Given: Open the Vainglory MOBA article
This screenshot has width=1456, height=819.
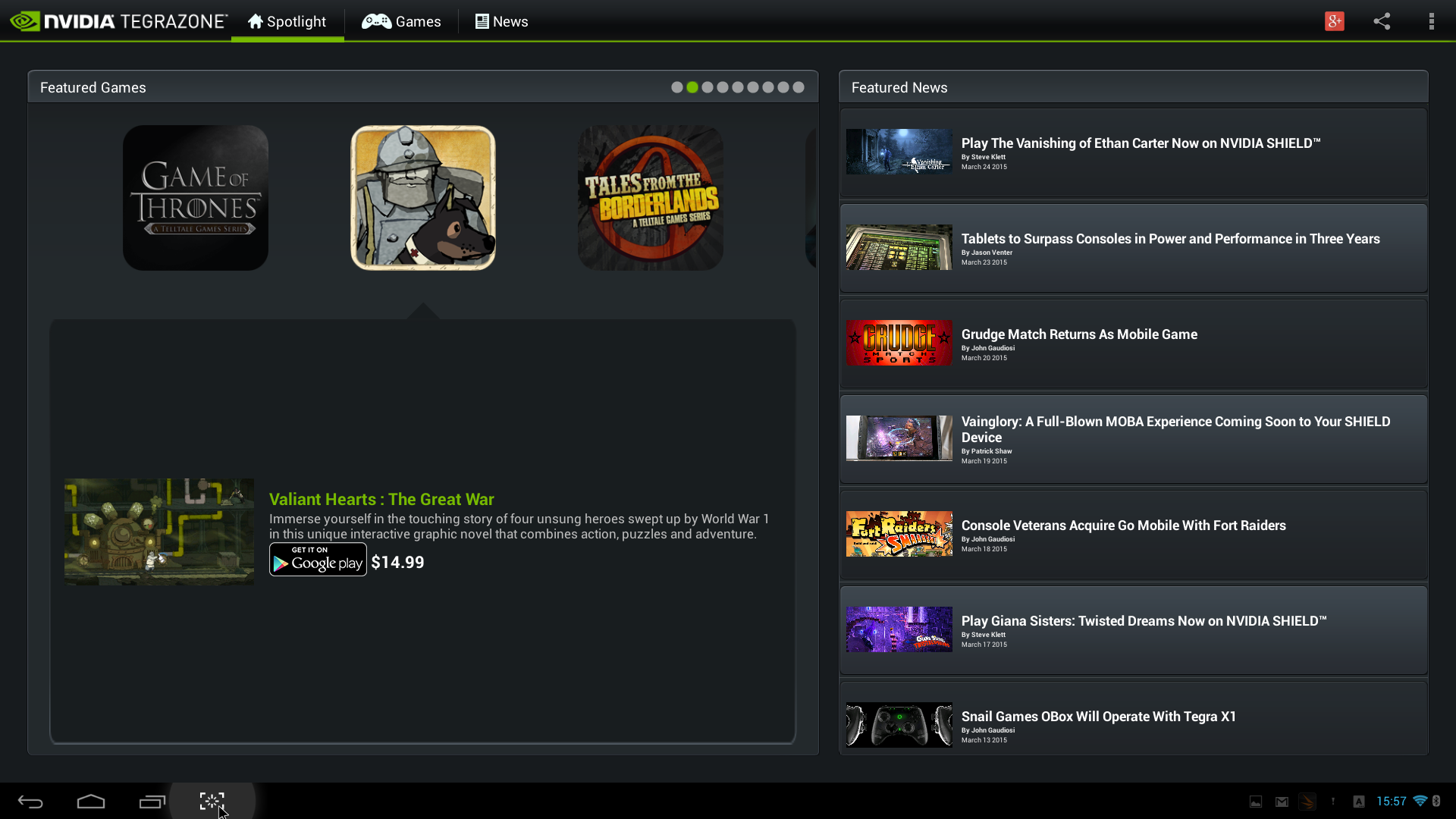Looking at the screenshot, I should (x=1134, y=439).
